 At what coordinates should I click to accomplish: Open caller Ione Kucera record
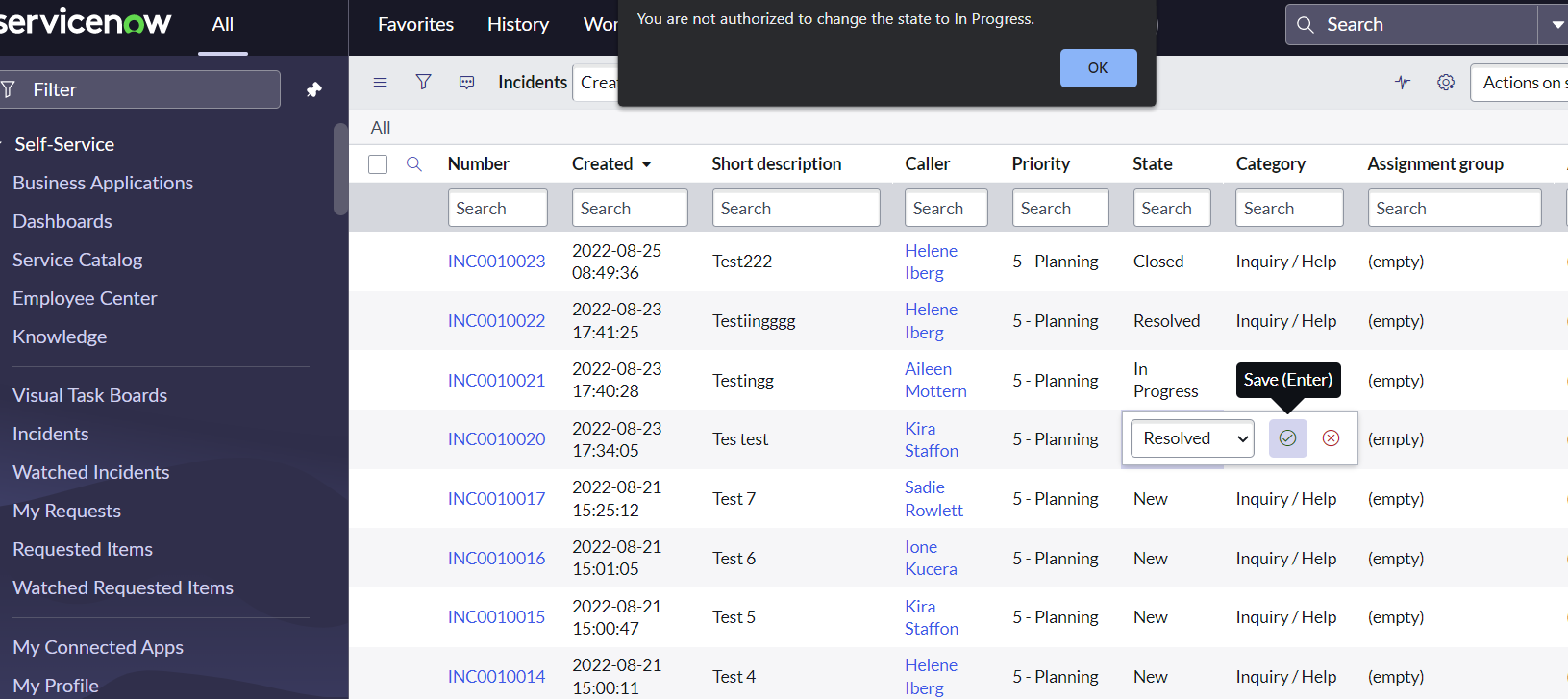click(x=931, y=558)
